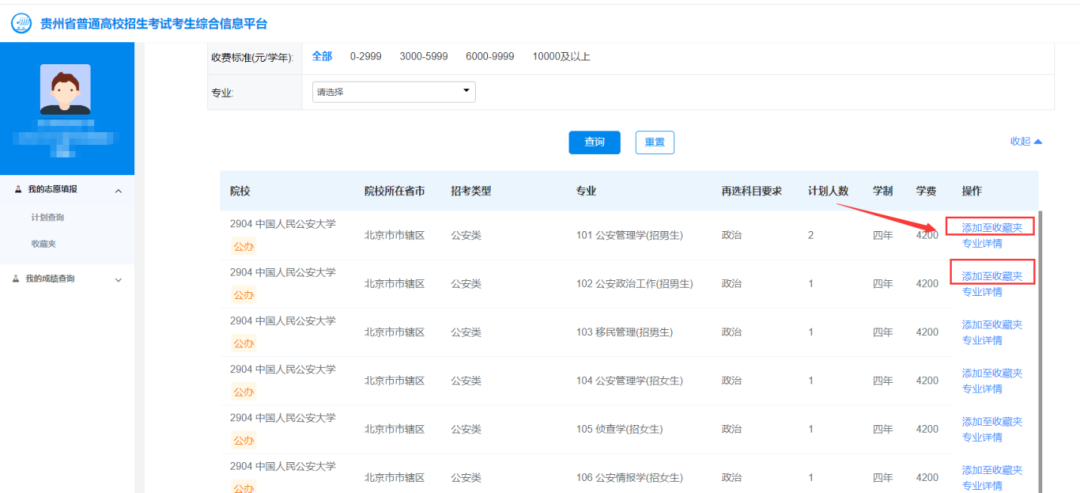
Task: Click the 再选科目要求 column header
Action: 751,191
